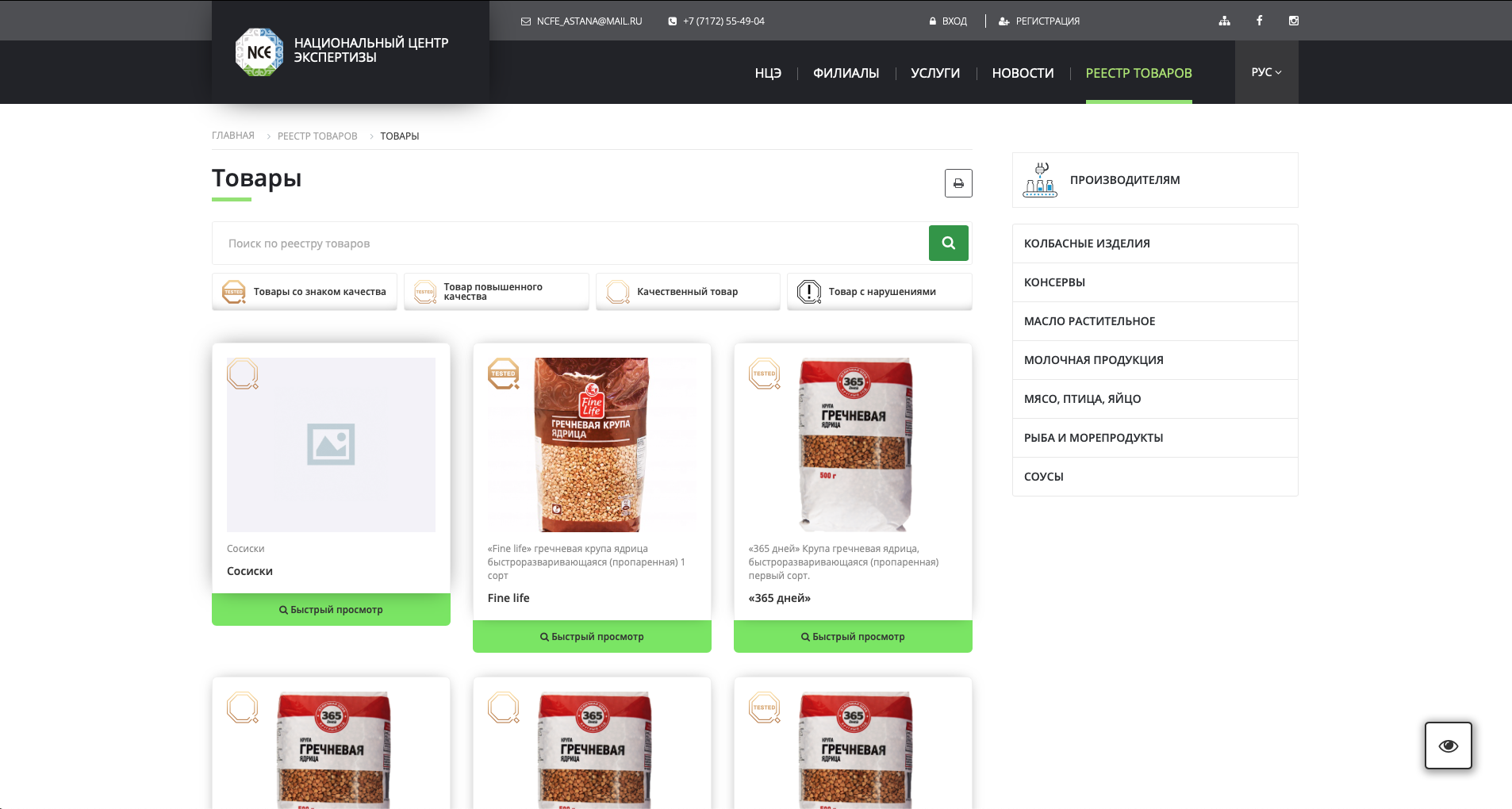Open the РЕЕСТР ТОВАРОВ menu item
Image resolution: width=1512 pixels, height=809 pixels.
[1138, 73]
